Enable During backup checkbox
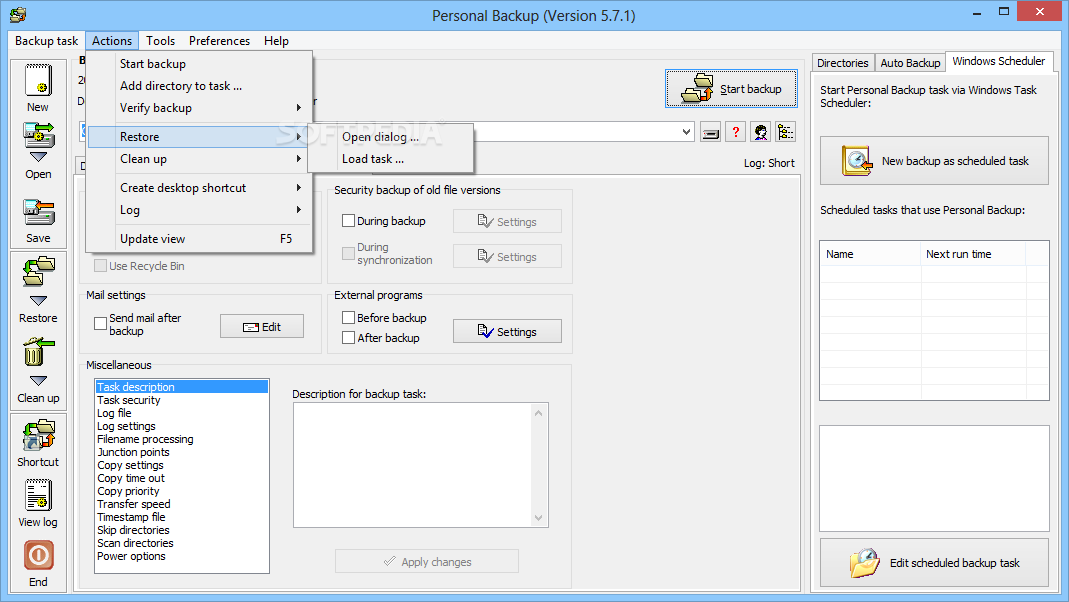Image resolution: width=1069 pixels, height=602 pixels. tap(348, 221)
